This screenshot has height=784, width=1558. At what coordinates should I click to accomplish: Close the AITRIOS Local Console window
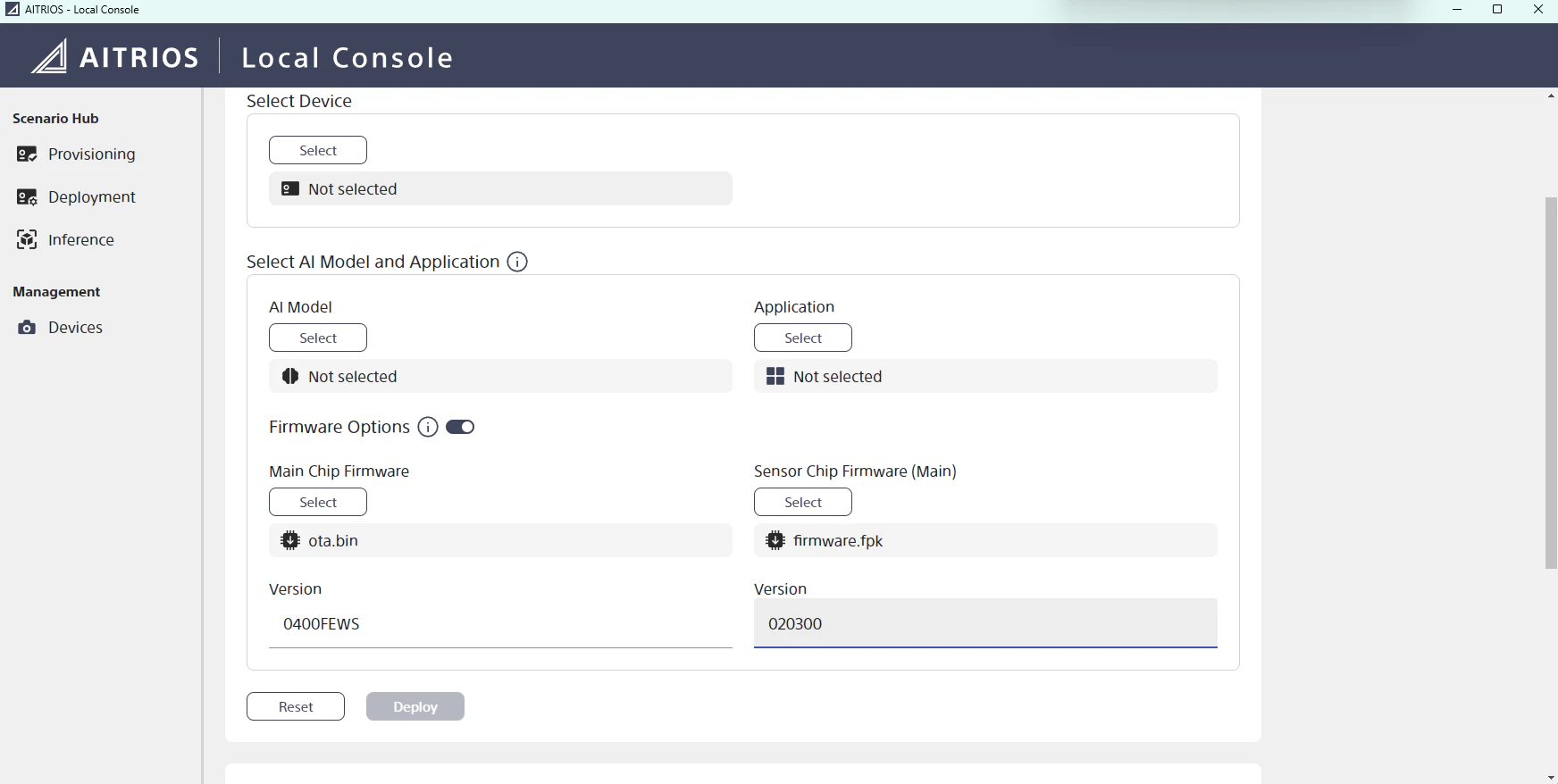point(1537,10)
